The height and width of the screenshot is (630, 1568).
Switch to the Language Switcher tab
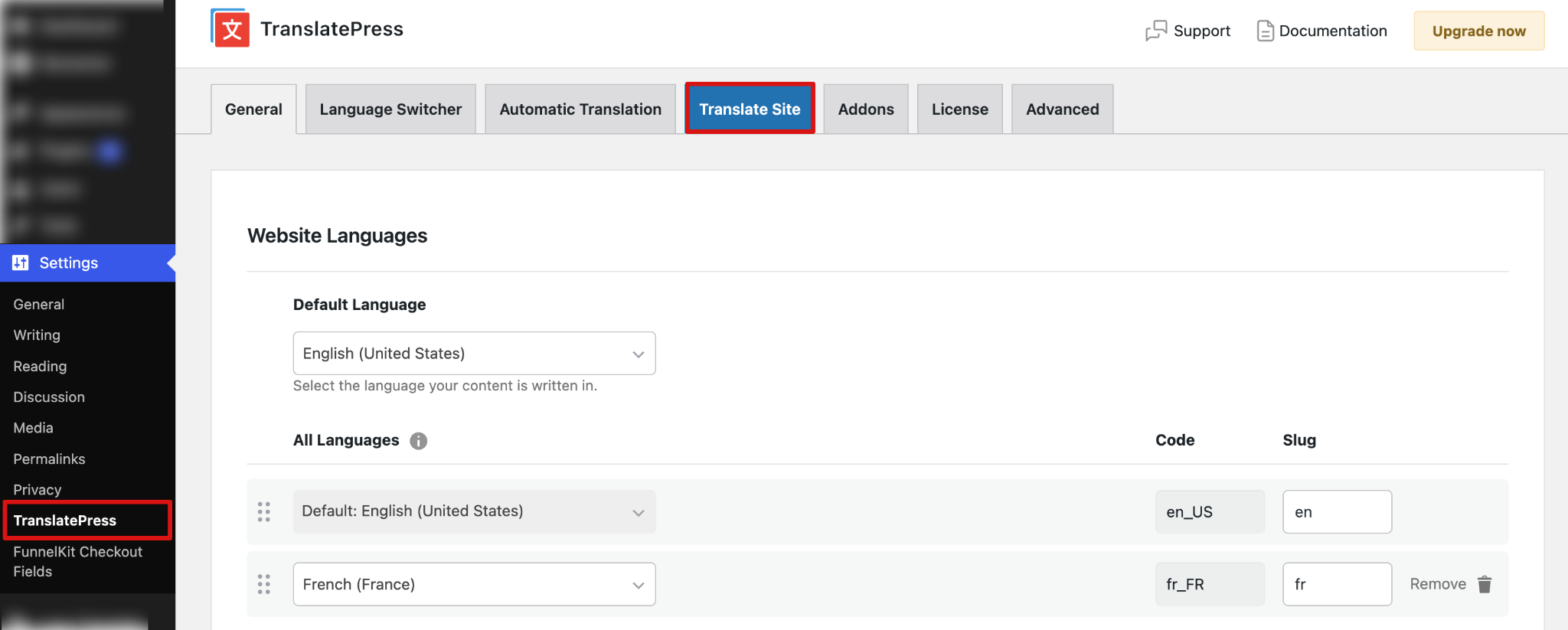pos(390,109)
